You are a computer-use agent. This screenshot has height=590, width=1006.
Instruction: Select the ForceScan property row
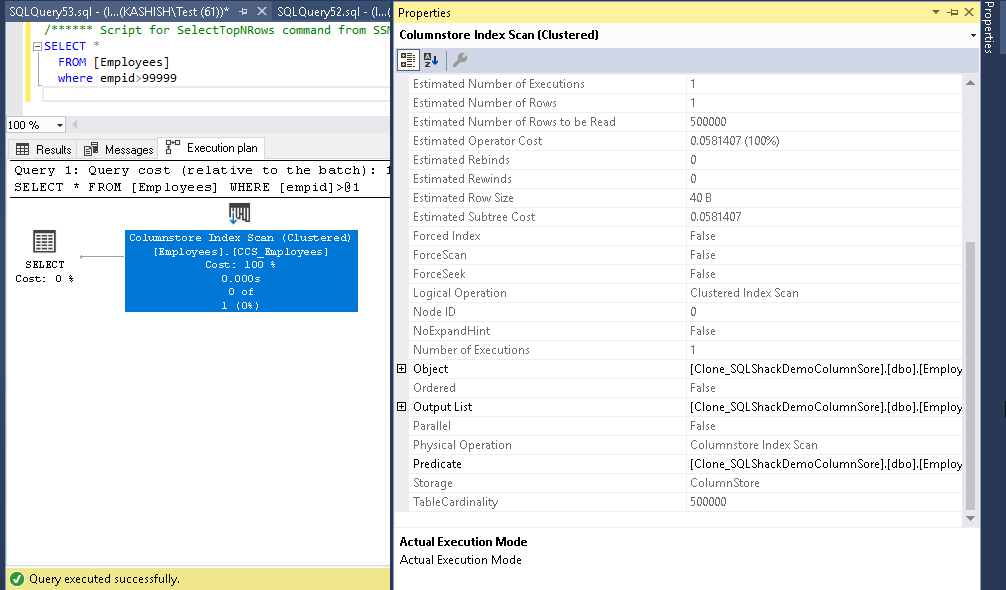(685, 255)
